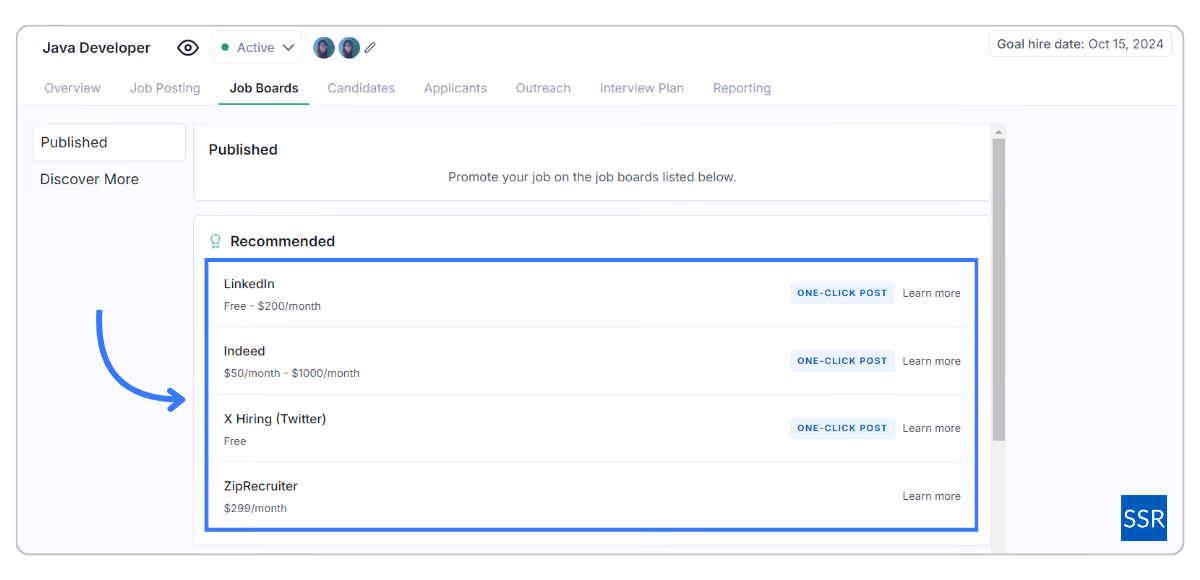The width and height of the screenshot is (1200, 580).
Task: Click One-Click Post for Indeed
Action: (842, 361)
